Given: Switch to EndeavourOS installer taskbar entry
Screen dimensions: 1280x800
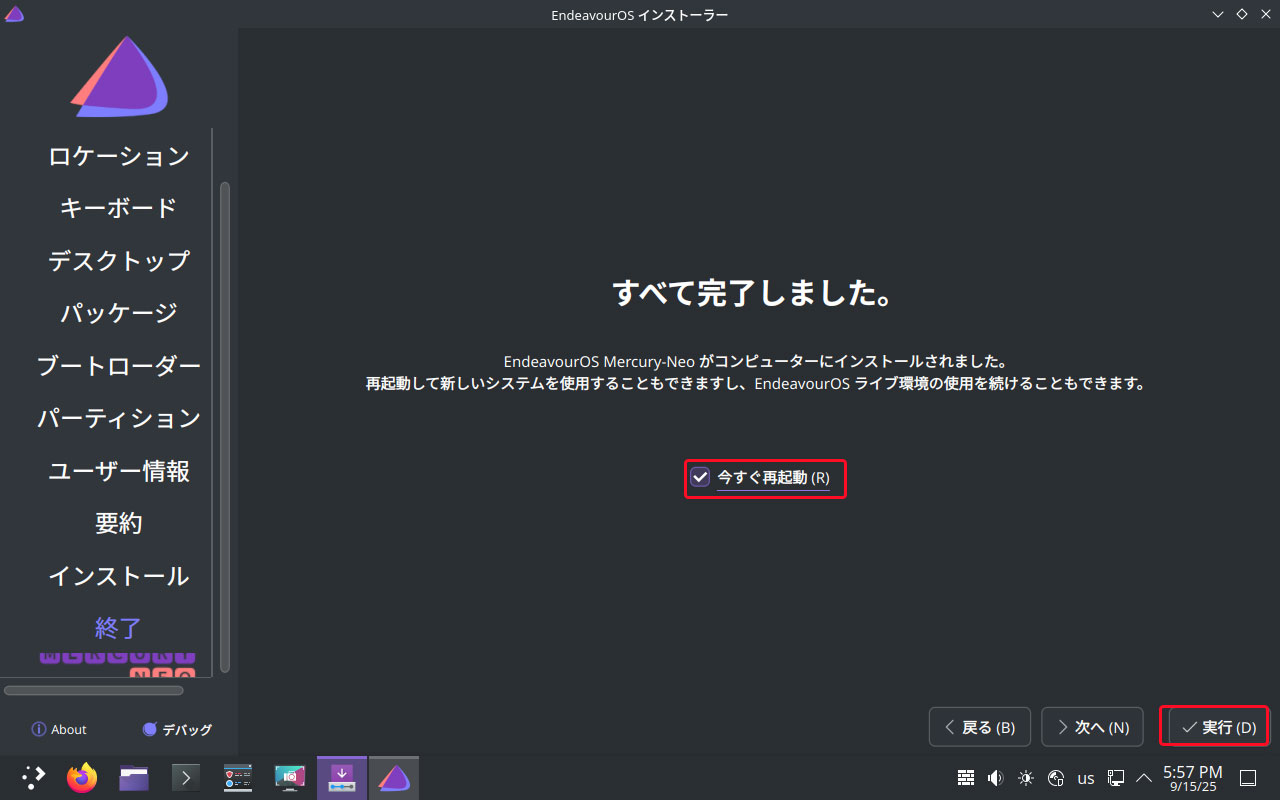Looking at the screenshot, I should click(394, 778).
